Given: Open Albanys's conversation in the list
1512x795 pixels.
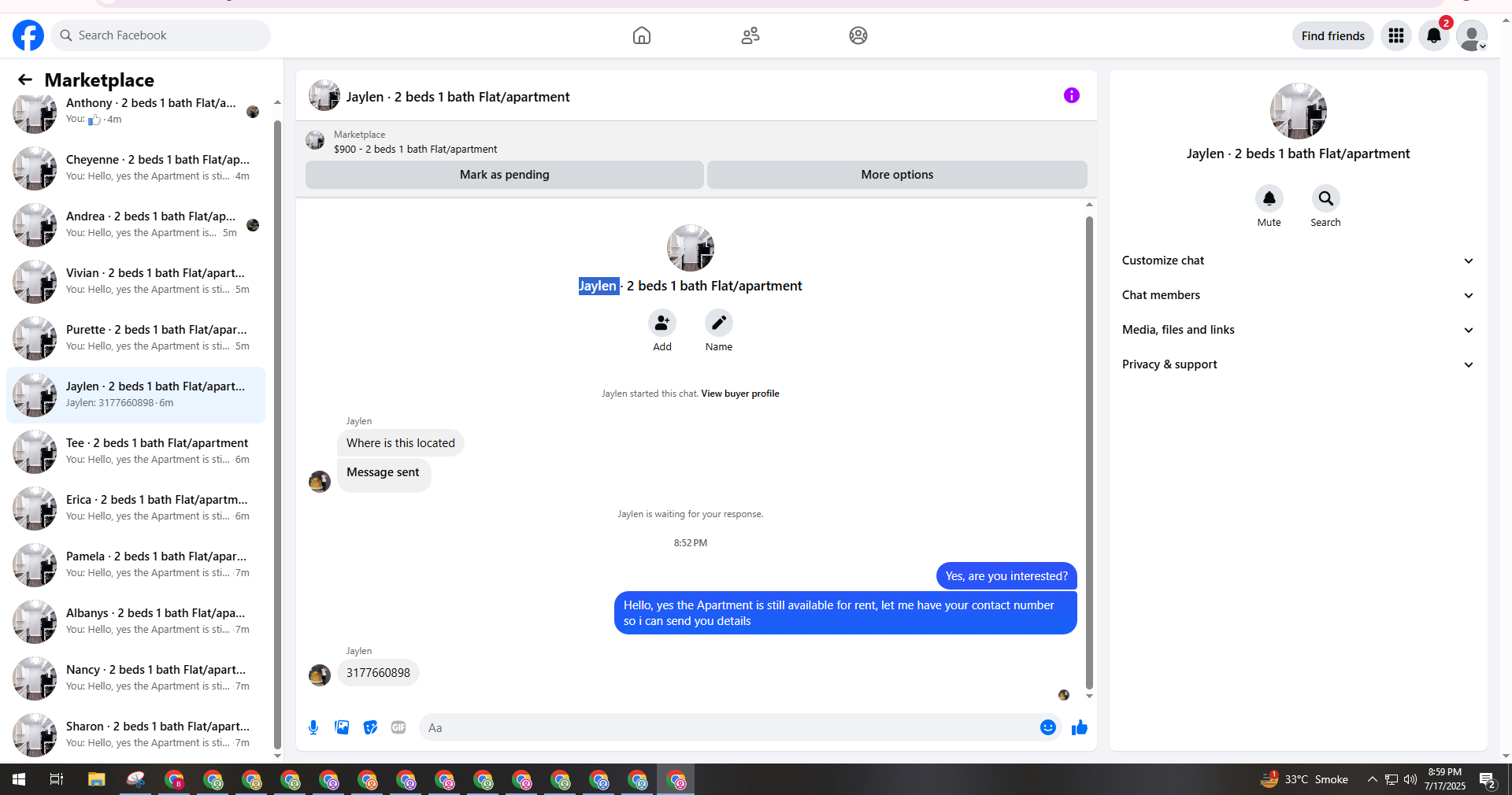Looking at the screenshot, I should 135,621.
